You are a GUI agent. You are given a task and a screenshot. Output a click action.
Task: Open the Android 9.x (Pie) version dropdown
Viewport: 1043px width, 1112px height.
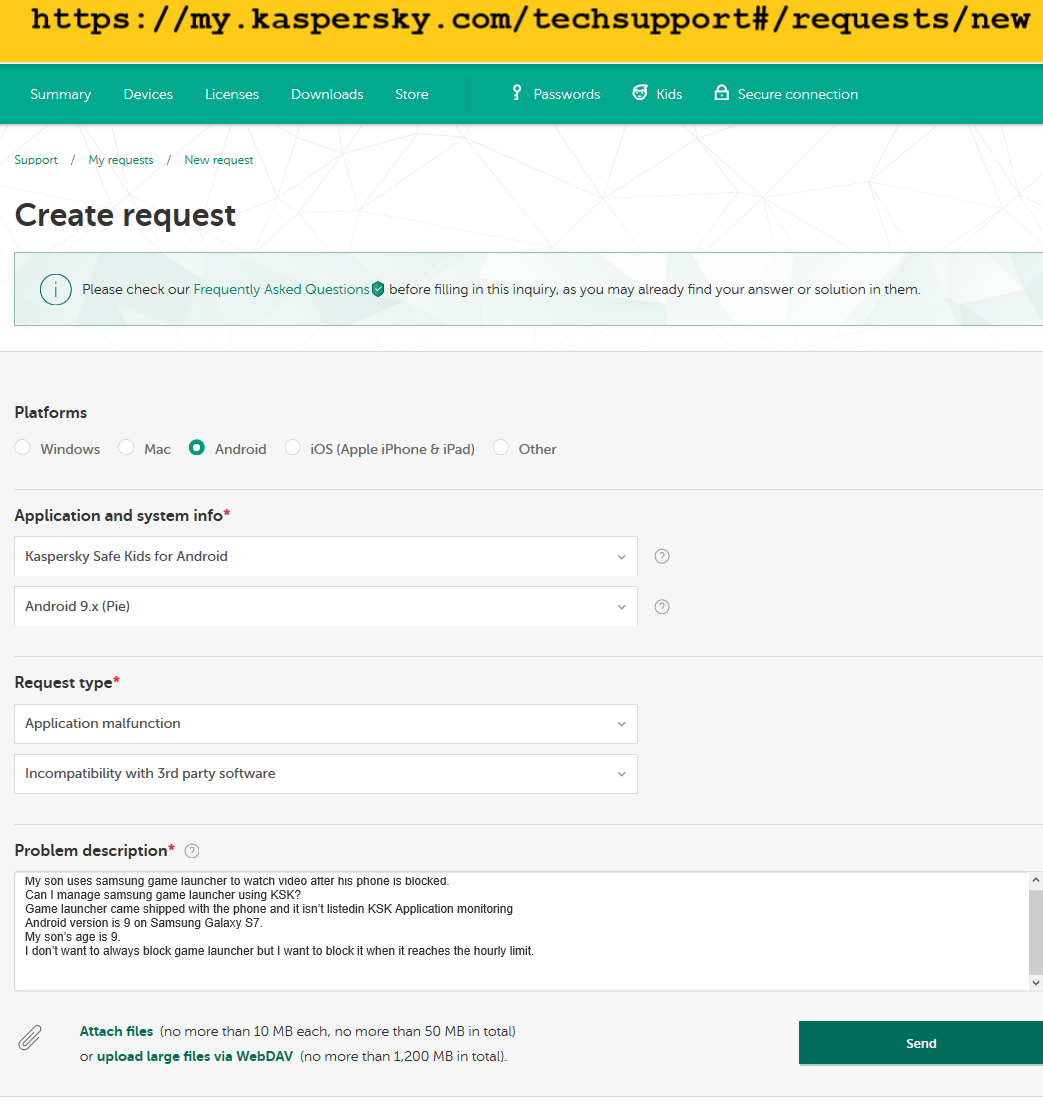tap(325, 606)
